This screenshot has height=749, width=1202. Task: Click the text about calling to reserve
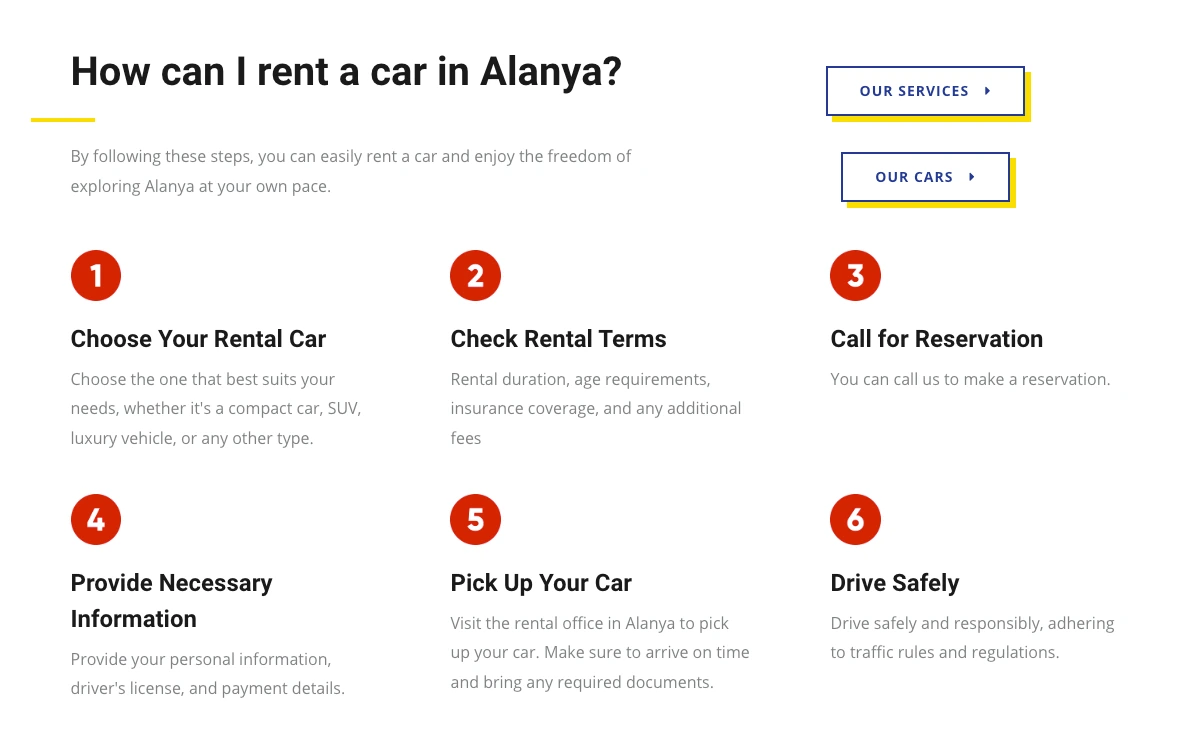tap(970, 379)
